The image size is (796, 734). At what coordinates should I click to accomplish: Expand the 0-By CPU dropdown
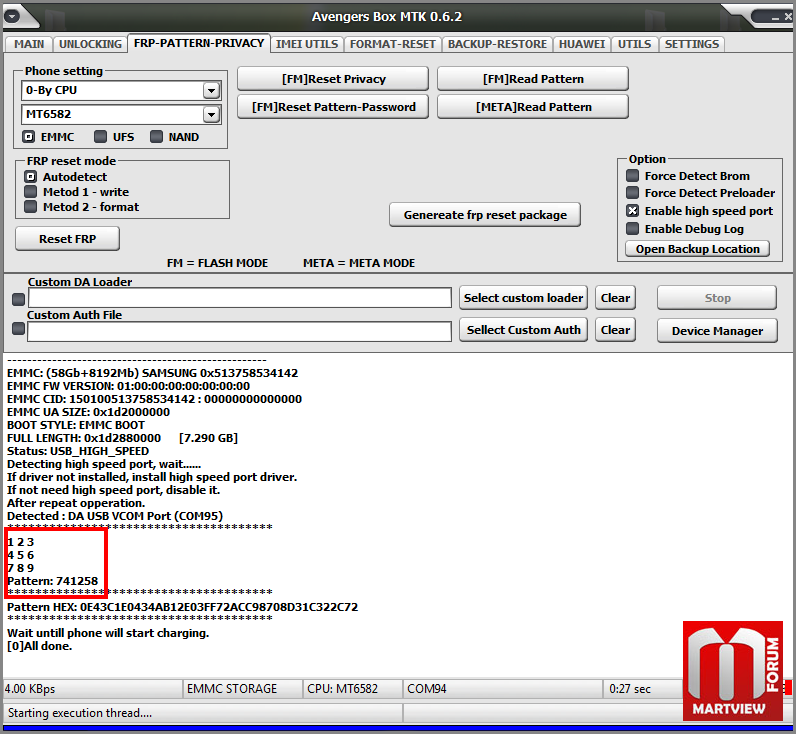211,91
